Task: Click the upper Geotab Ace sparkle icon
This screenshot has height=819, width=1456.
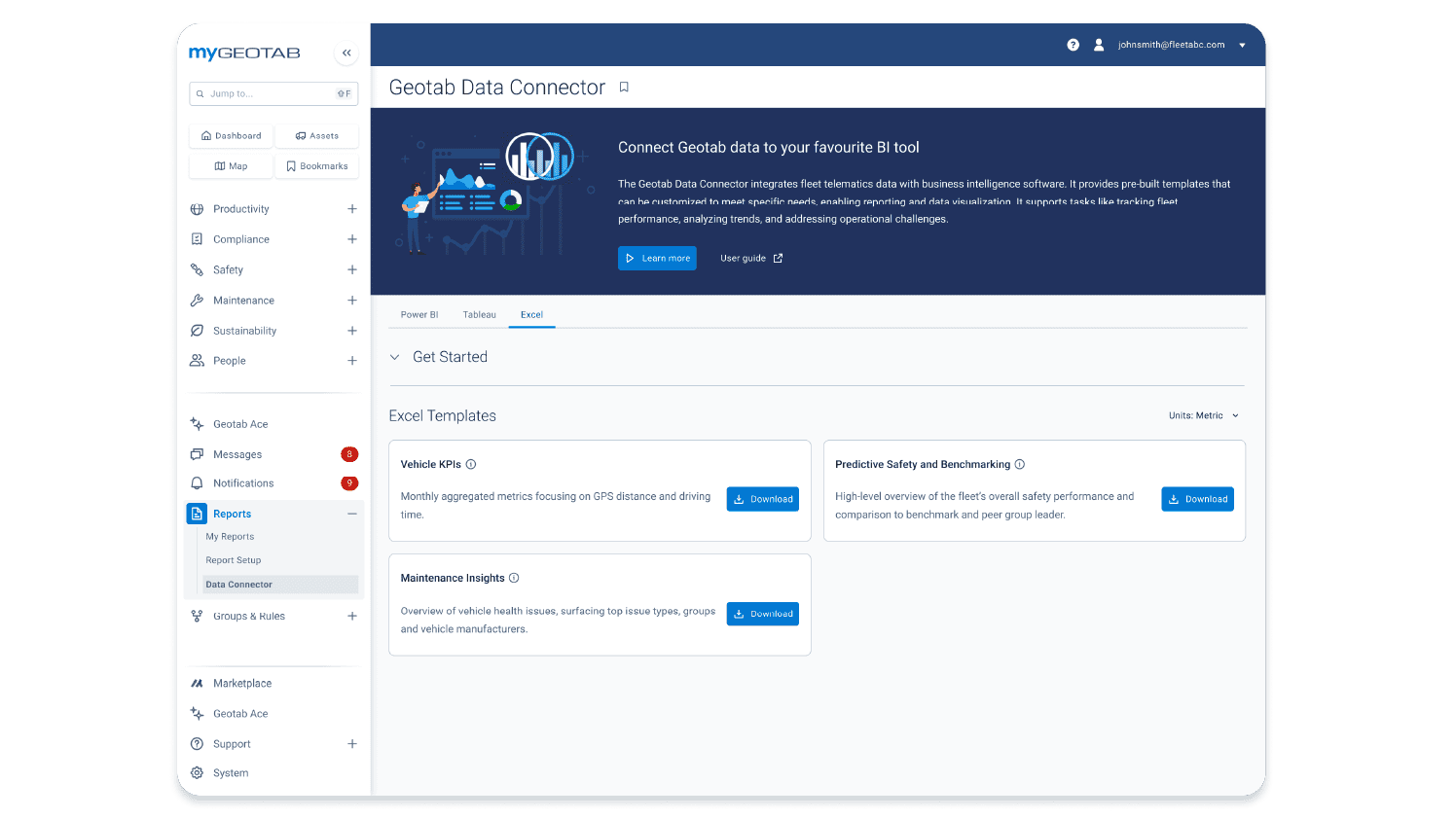Action: click(x=197, y=424)
